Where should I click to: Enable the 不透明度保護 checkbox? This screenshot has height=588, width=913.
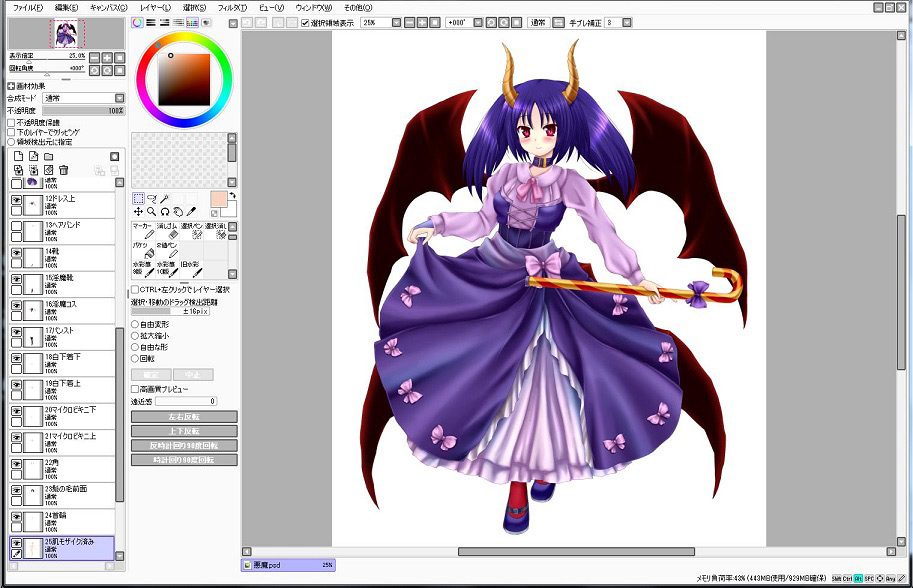click(x=11, y=122)
